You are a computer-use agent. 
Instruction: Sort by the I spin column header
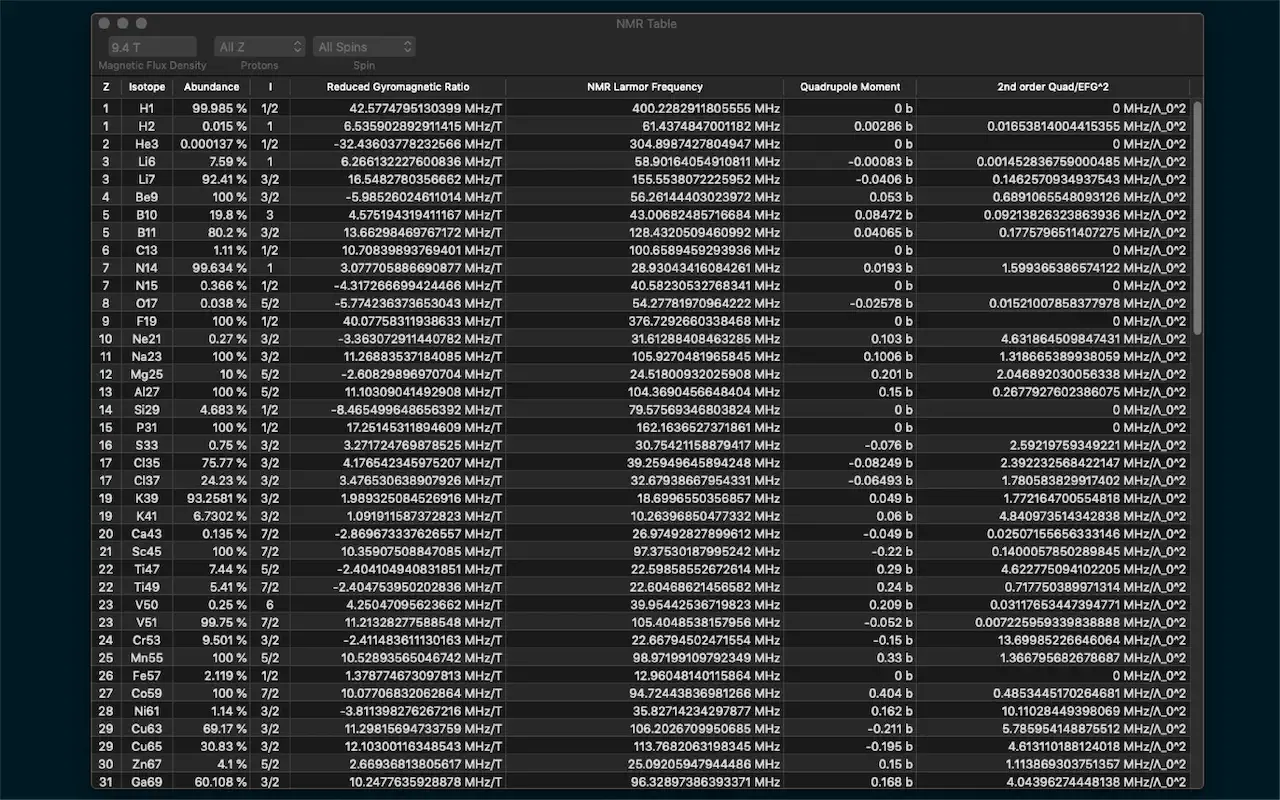coord(270,87)
